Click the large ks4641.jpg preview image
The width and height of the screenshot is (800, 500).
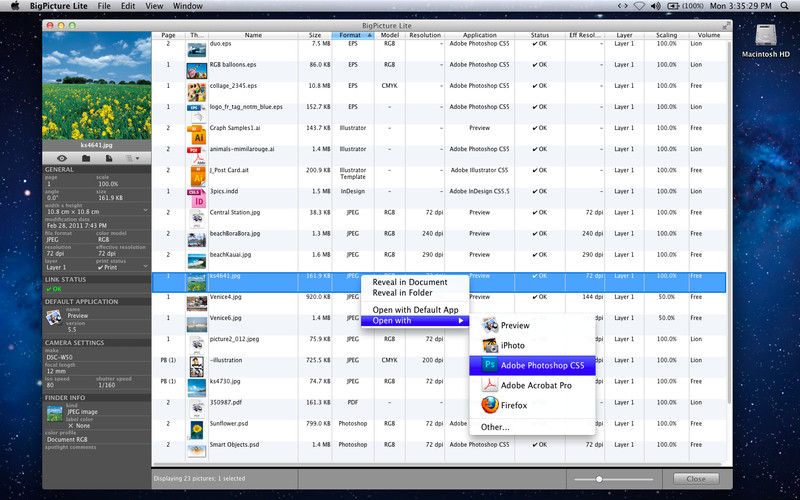[x=97, y=86]
